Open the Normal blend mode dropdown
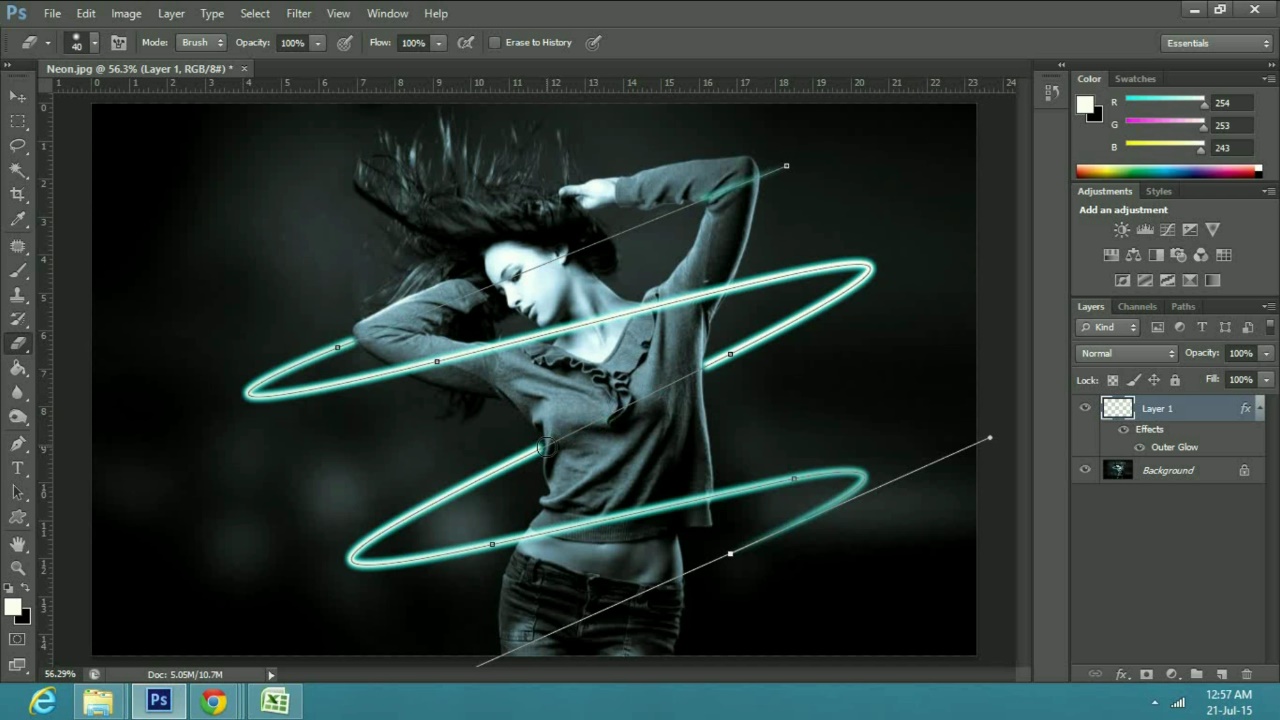This screenshot has width=1280, height=720. click(1127, 352)
